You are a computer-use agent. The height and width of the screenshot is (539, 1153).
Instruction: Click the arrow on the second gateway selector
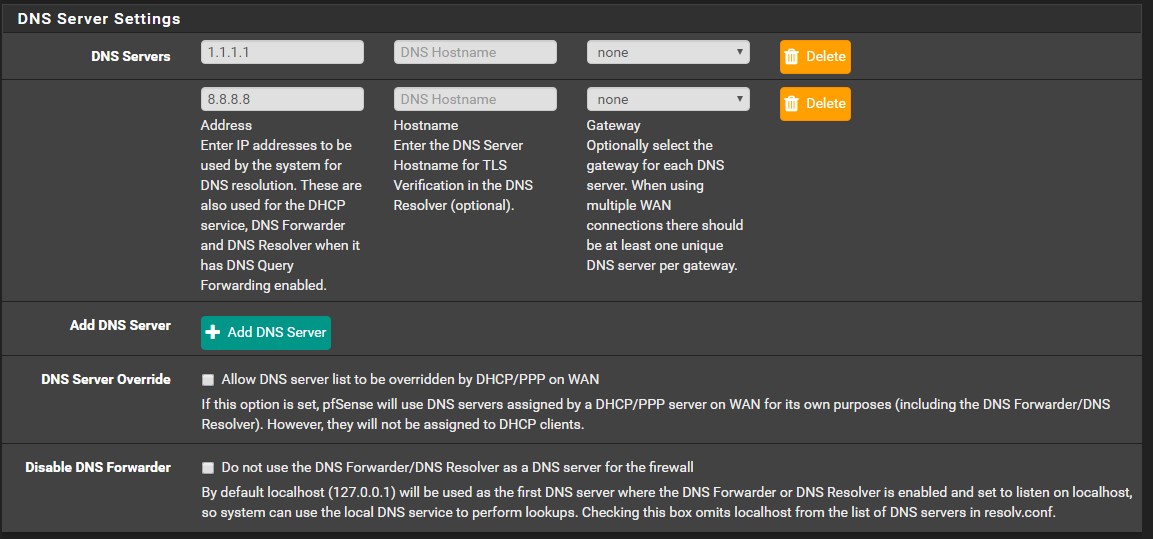point(739,99)
